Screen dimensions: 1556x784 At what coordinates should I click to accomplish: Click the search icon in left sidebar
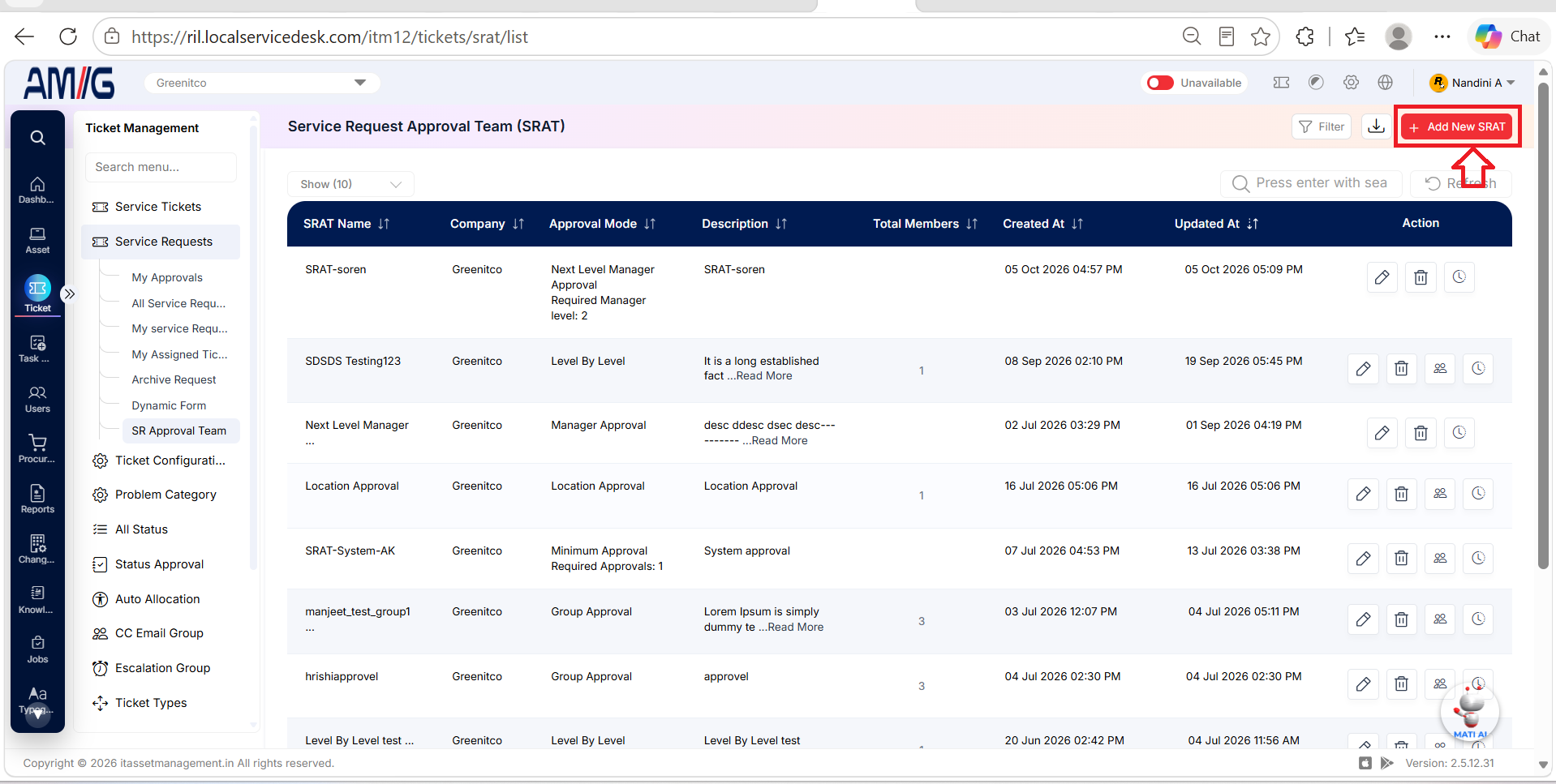37,138
